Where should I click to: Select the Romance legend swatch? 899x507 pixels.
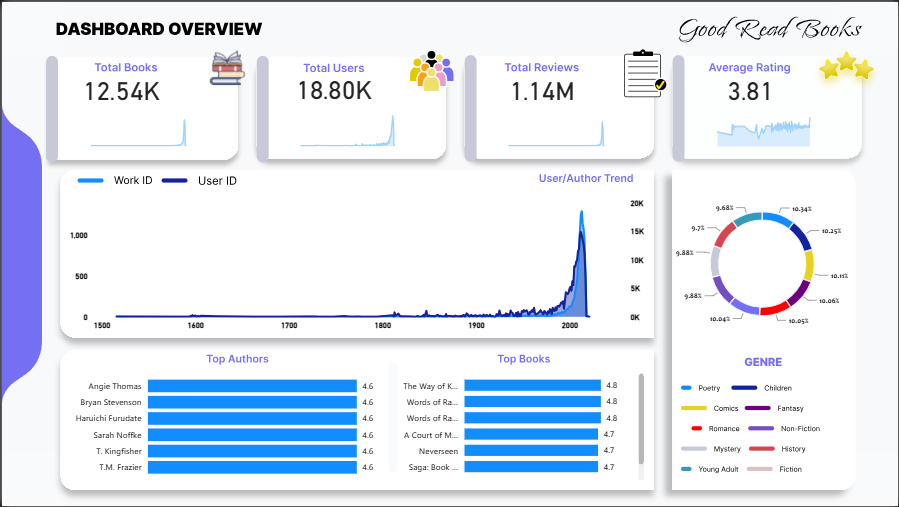[697, 428]
